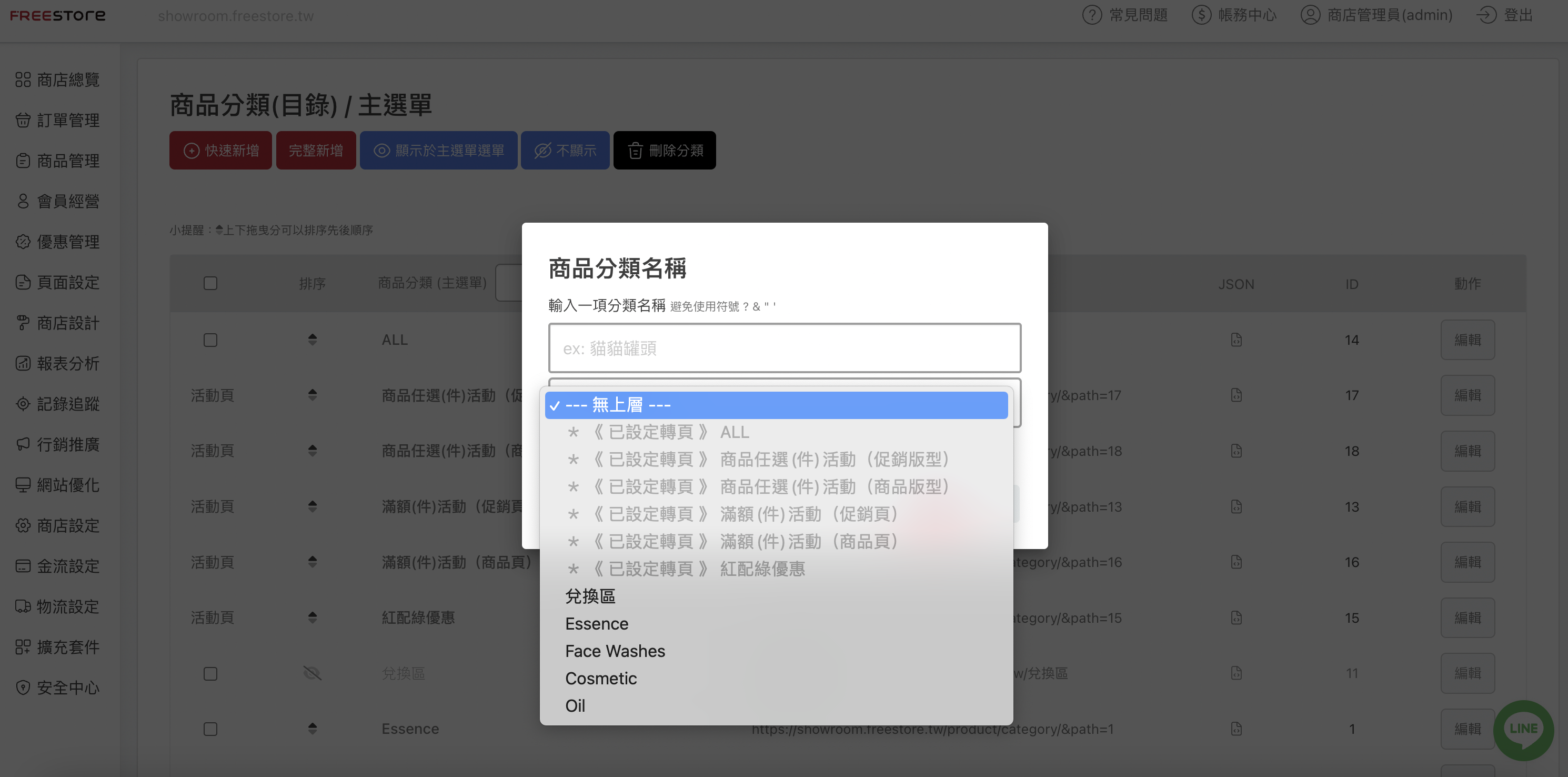Image resolution: width=1568 pixels, height=777 pixels.
Task: Select the --- 無上層 --- option
Action: [776, 405]
